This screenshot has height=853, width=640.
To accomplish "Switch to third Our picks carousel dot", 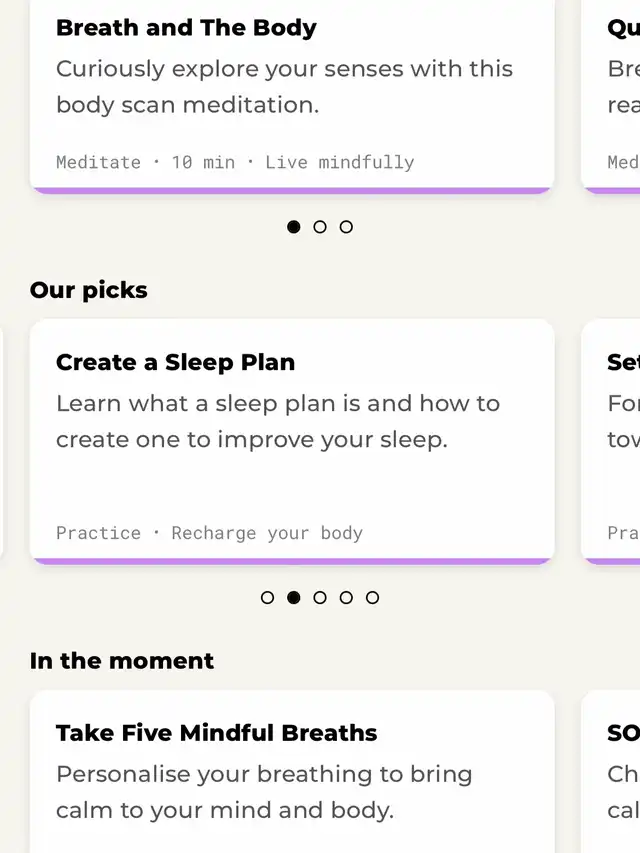I will pyautogui.click(x=320, y=598).
